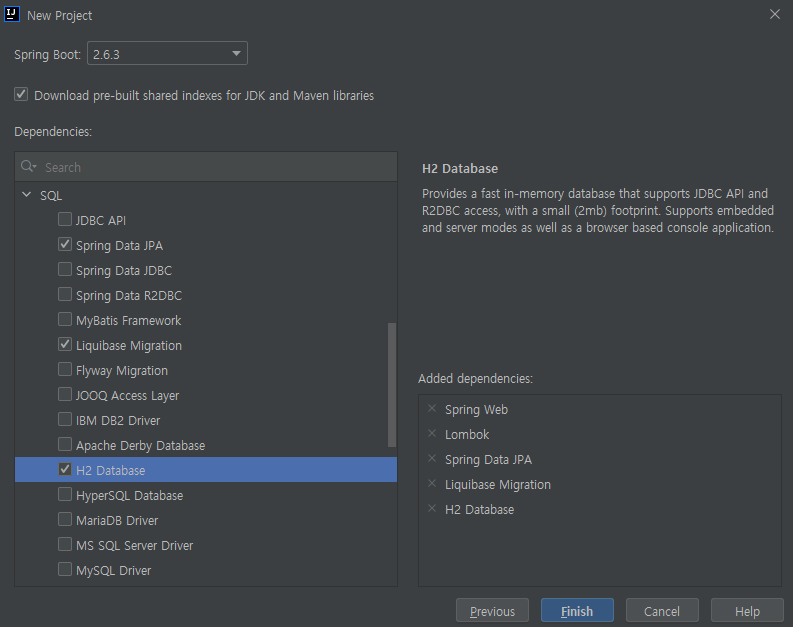Check the MariaDB Driver checkbox

65,519
